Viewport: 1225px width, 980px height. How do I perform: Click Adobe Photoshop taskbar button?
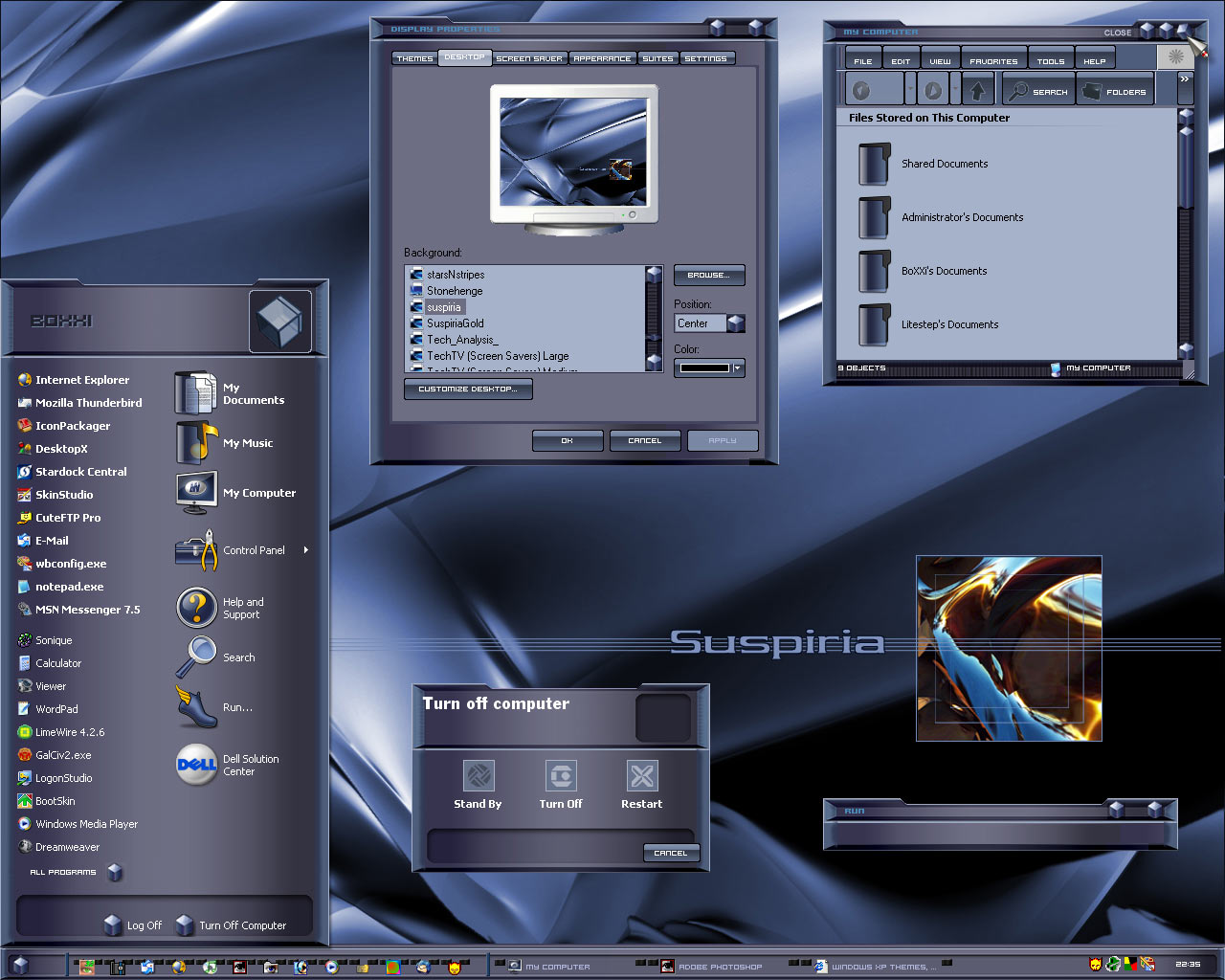[712, 967]
